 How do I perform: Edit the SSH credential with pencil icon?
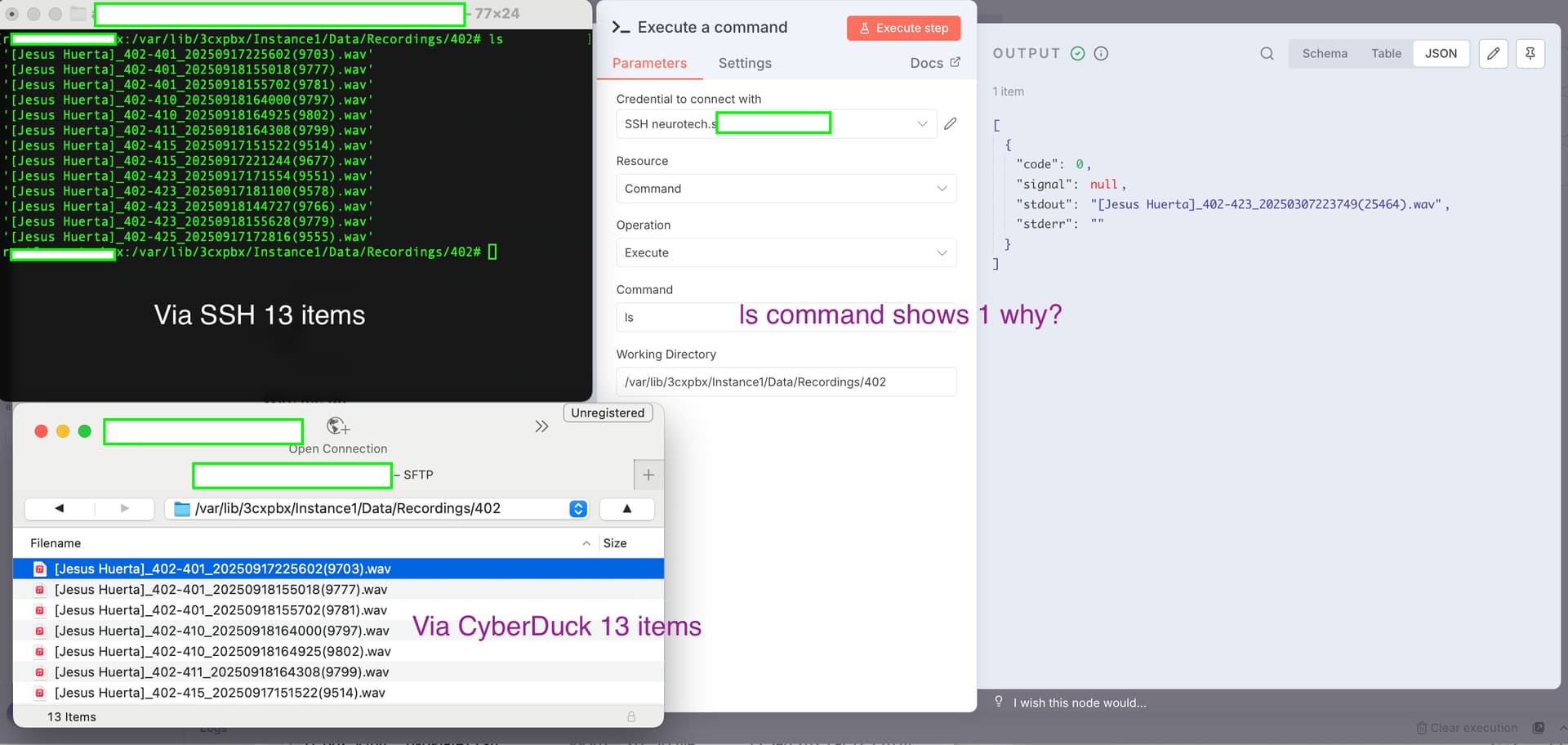[950, 124]
